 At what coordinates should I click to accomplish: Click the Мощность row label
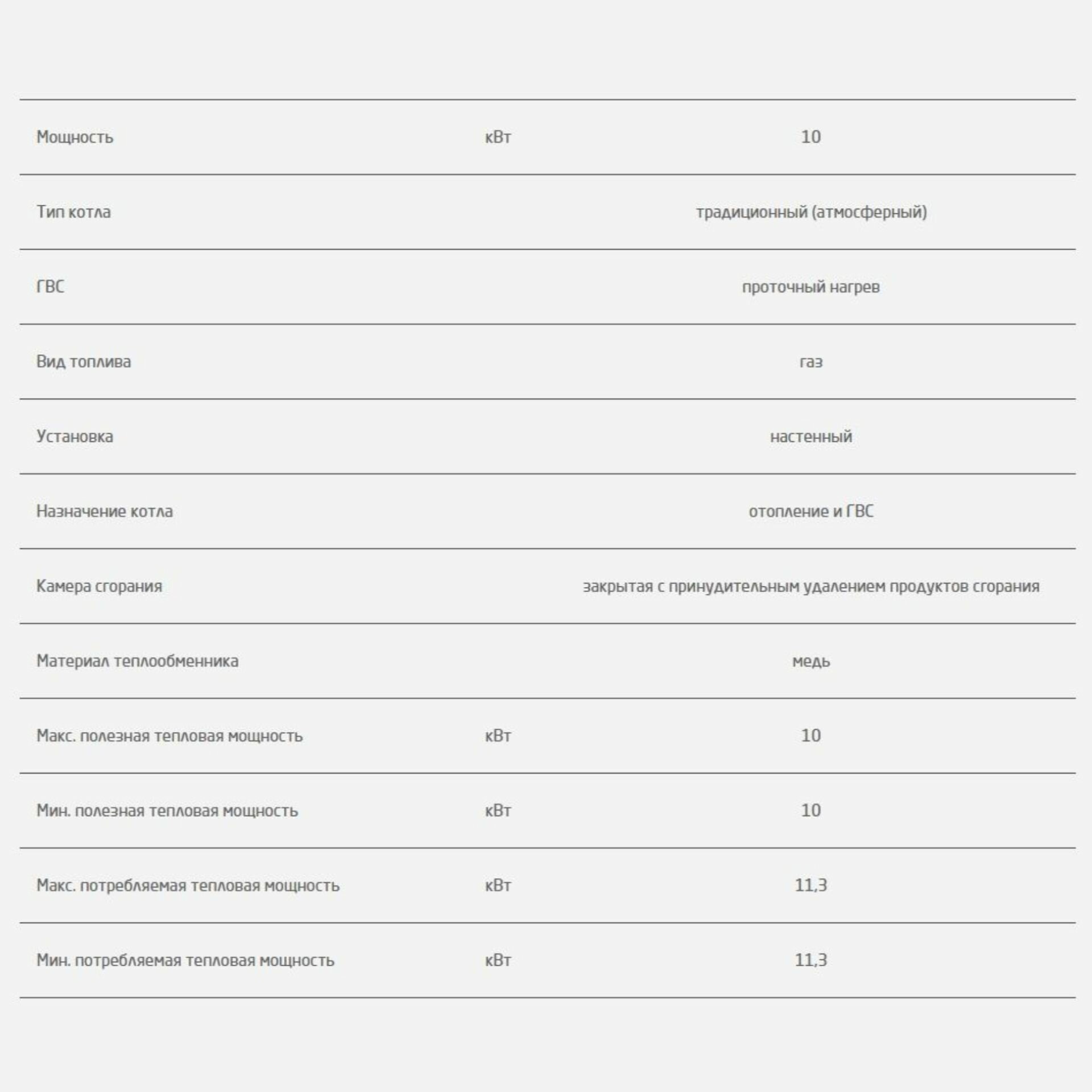click(x=75, y=137)
